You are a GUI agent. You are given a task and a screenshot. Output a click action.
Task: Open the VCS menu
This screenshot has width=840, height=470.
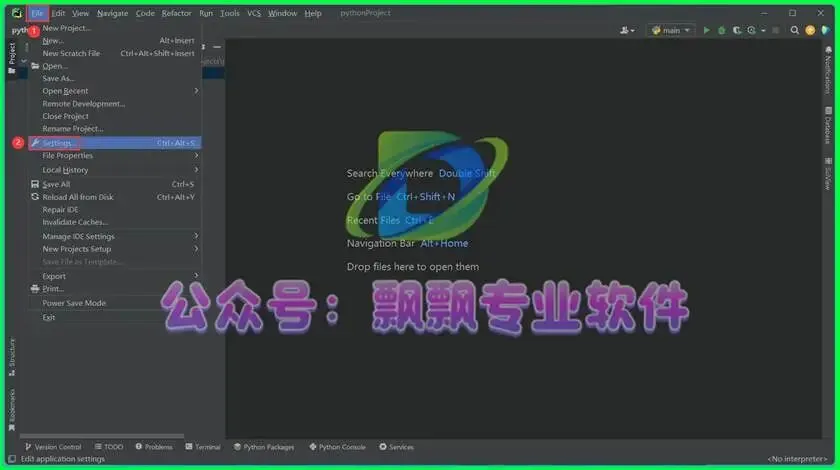click(x=254, y=13)
